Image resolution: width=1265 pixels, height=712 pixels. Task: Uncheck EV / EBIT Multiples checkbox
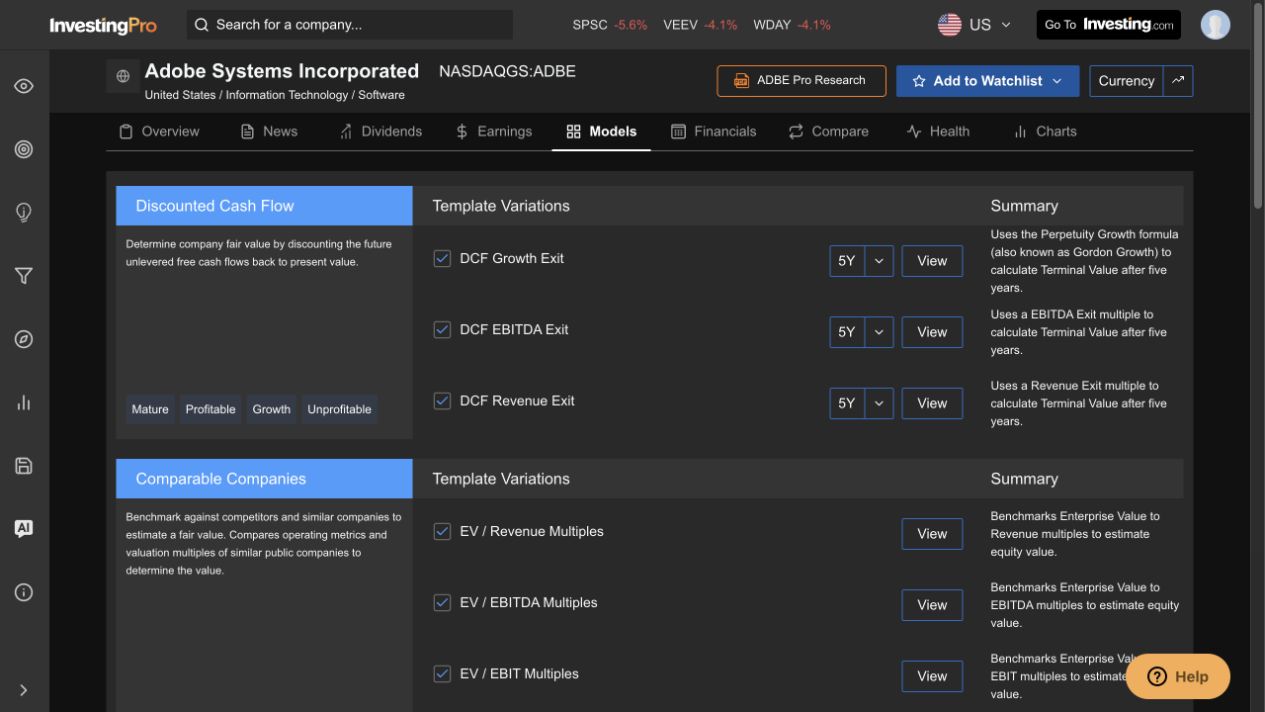pyautogui.click(x=442, y=674)
